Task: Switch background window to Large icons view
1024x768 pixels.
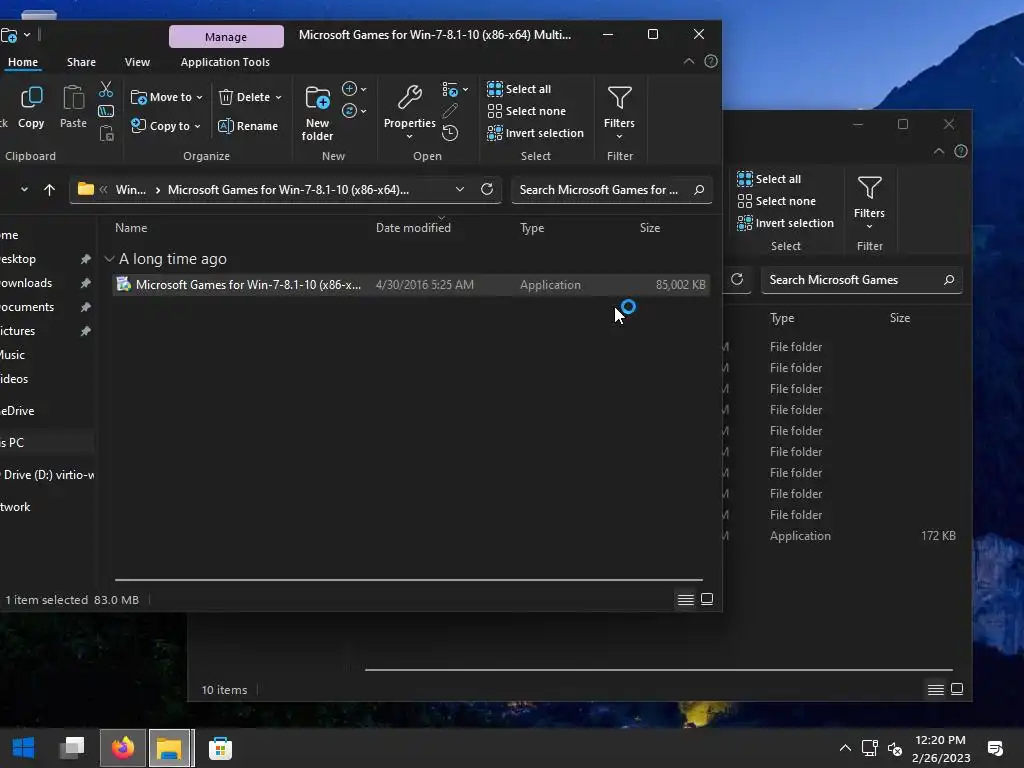Action: [957, 690]
